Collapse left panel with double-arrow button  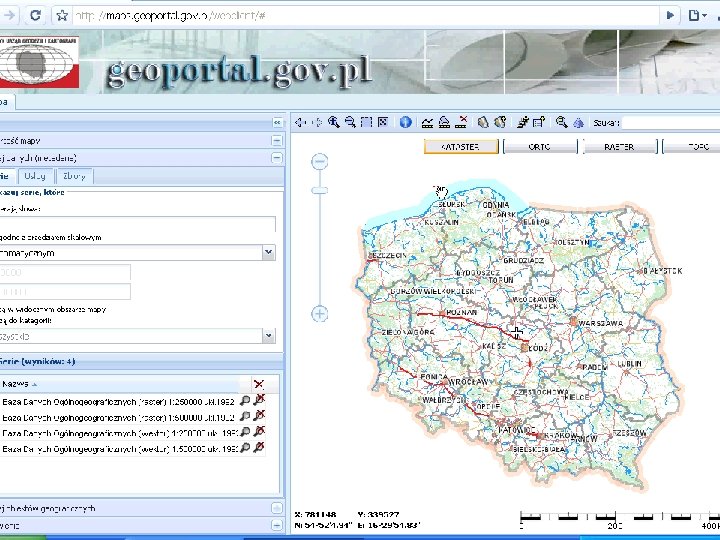[x=277, y=122]
